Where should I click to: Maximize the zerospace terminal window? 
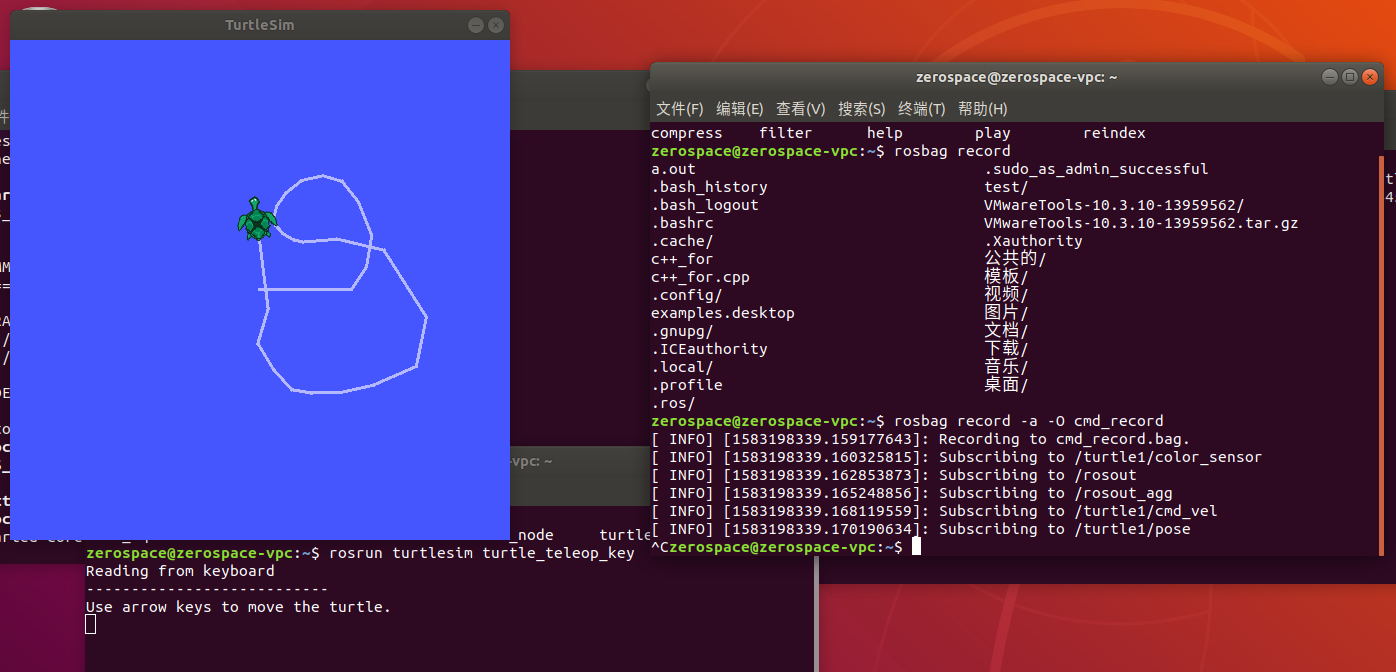tap(1350, 77)
